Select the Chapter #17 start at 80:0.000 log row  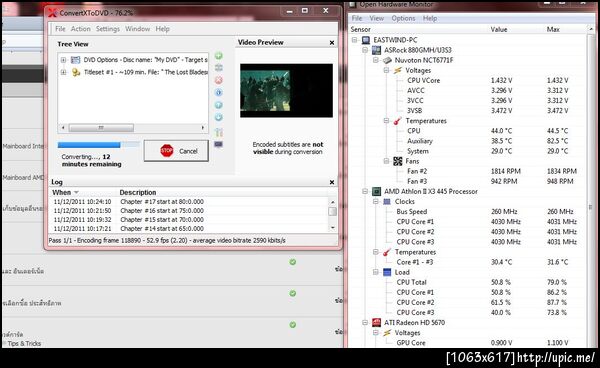[x=189, y=202]
